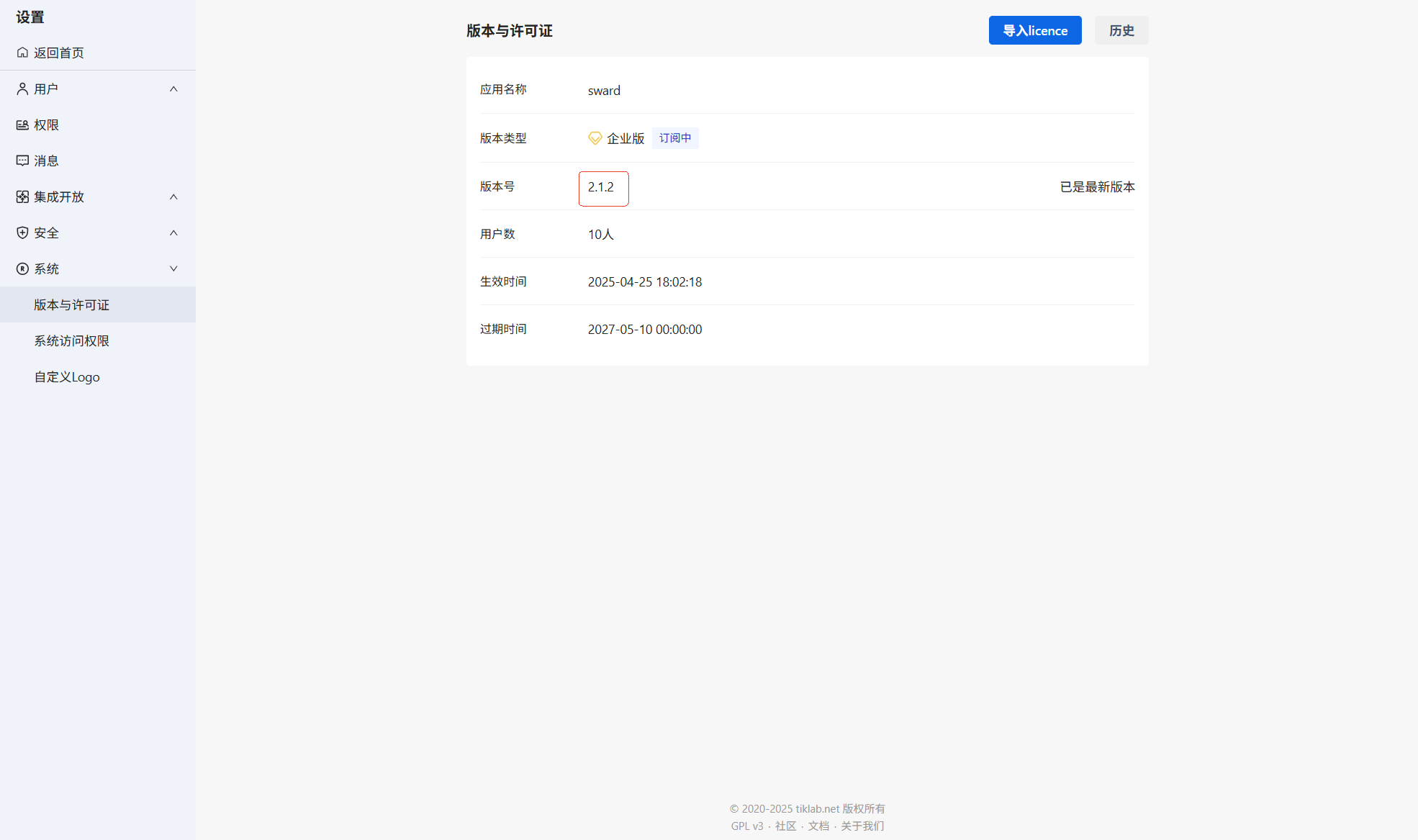Click the 订阅中 subscription tag

[x=674, y=138]
